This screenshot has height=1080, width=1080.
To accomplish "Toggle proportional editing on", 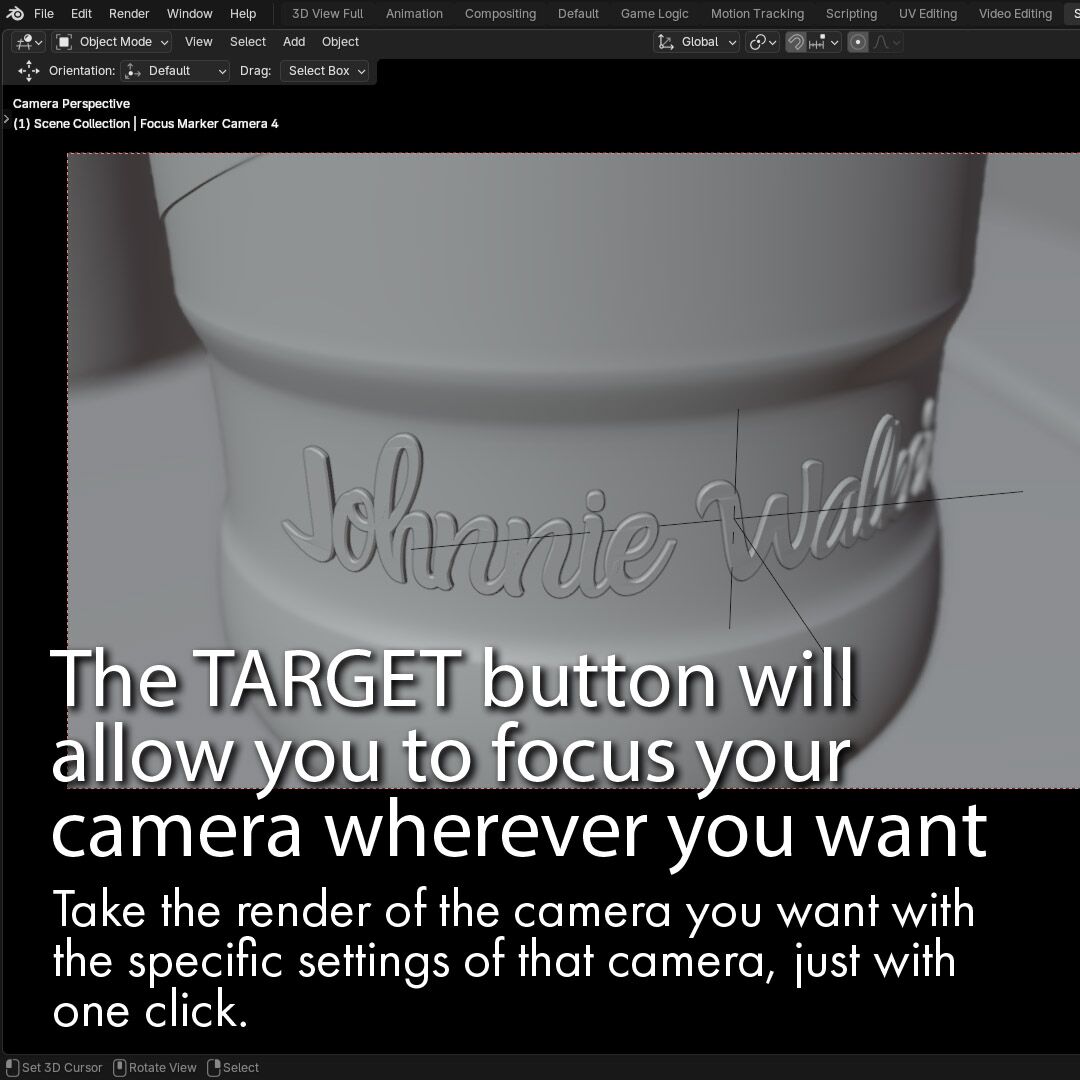I will (x=858, y=42).
